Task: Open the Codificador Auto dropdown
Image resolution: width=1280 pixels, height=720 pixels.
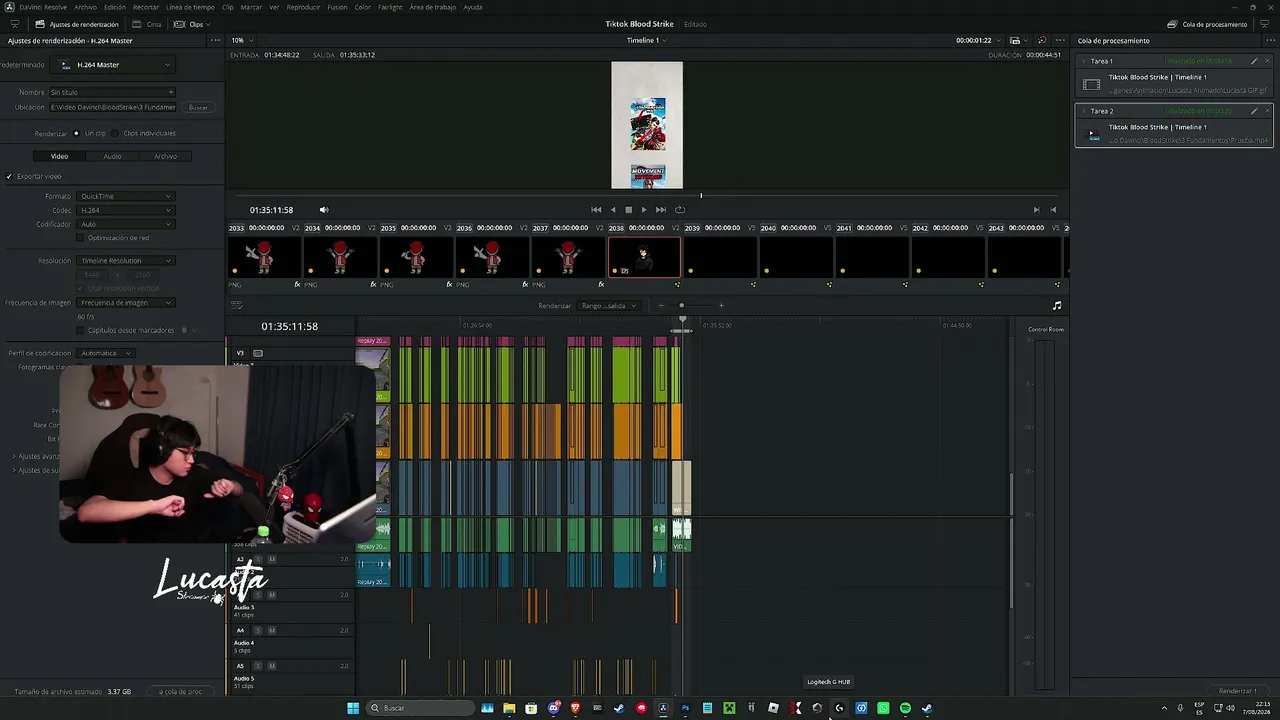Action: pos(126,224)
